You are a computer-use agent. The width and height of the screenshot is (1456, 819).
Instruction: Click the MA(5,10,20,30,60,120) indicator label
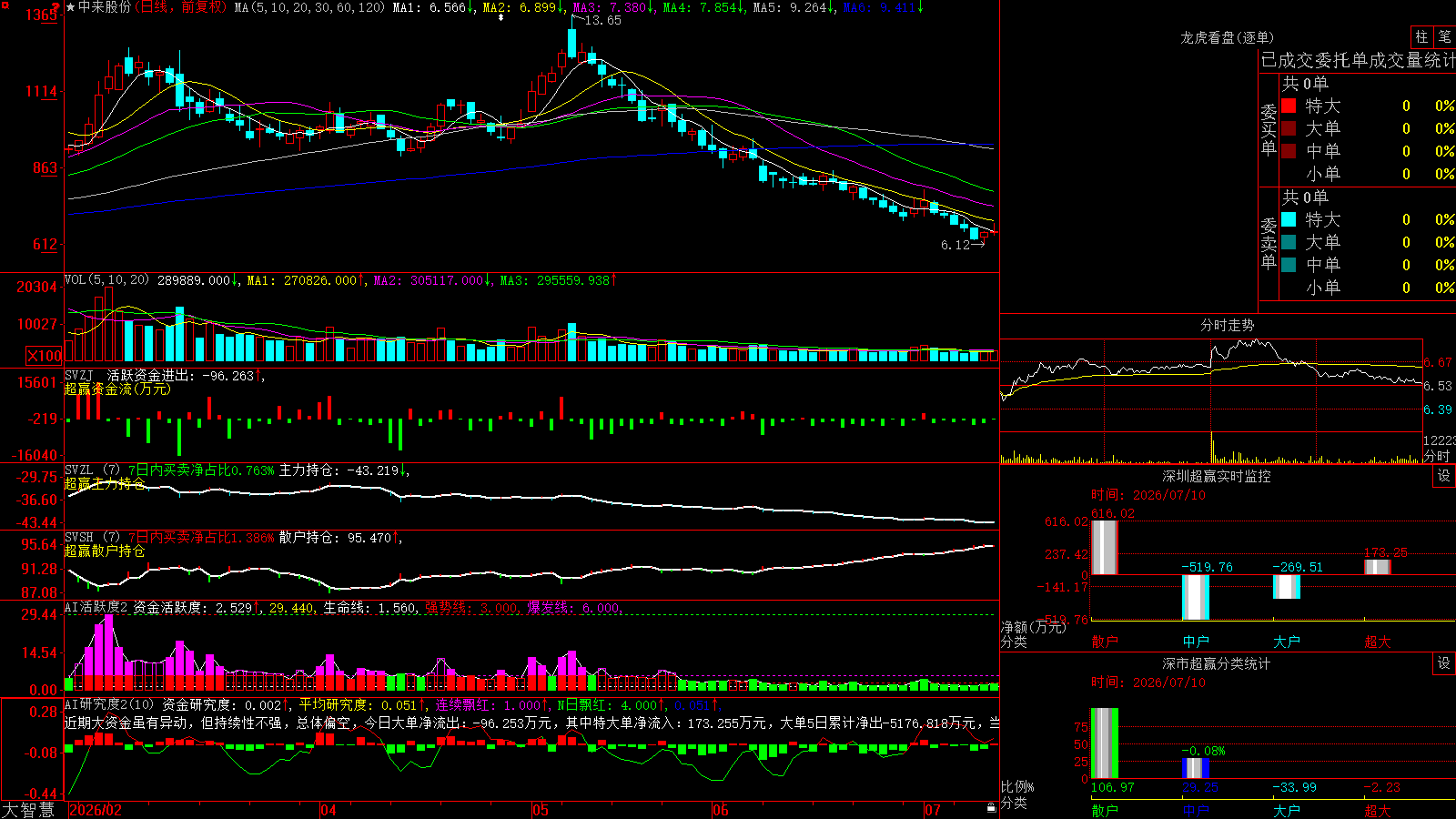tap(309, 7)
